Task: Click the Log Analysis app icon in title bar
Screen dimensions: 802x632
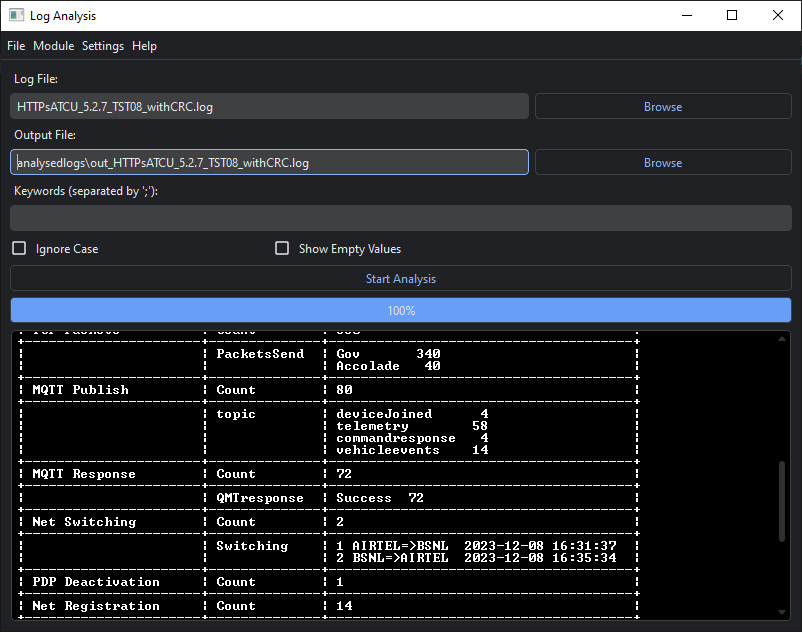Action: coord(16,15)
